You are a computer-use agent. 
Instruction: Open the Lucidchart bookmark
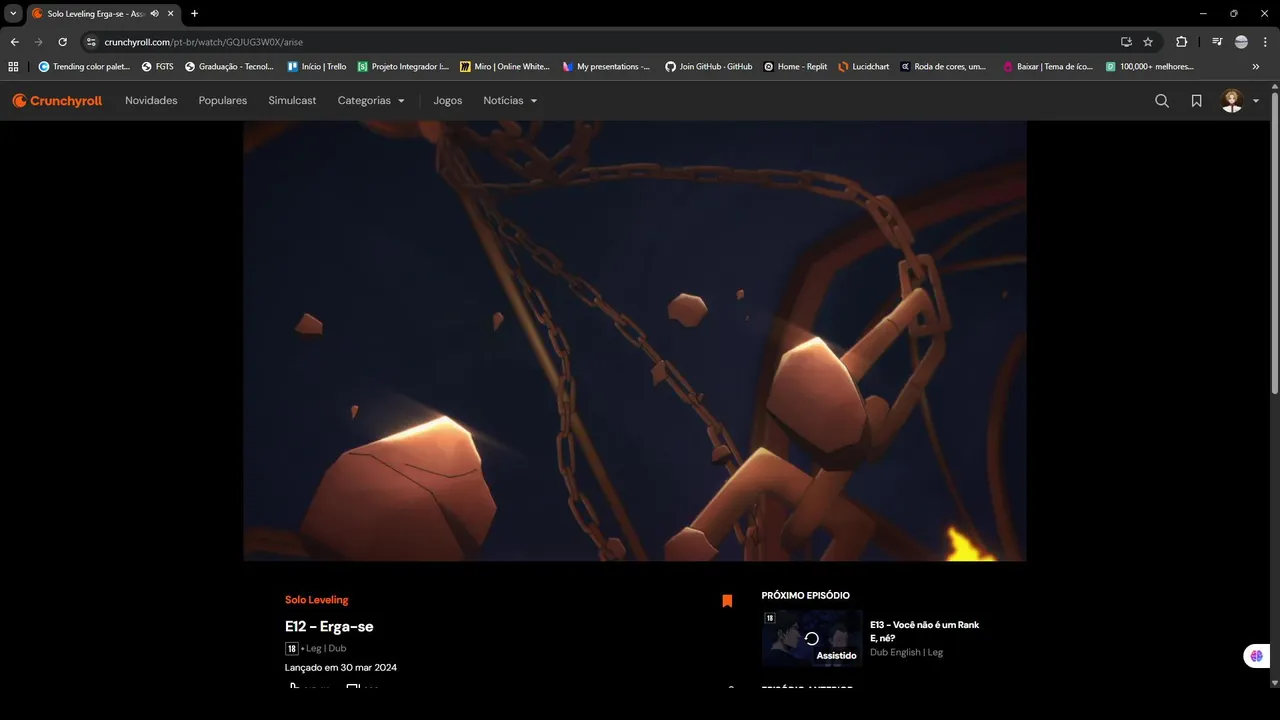[864, 67]
